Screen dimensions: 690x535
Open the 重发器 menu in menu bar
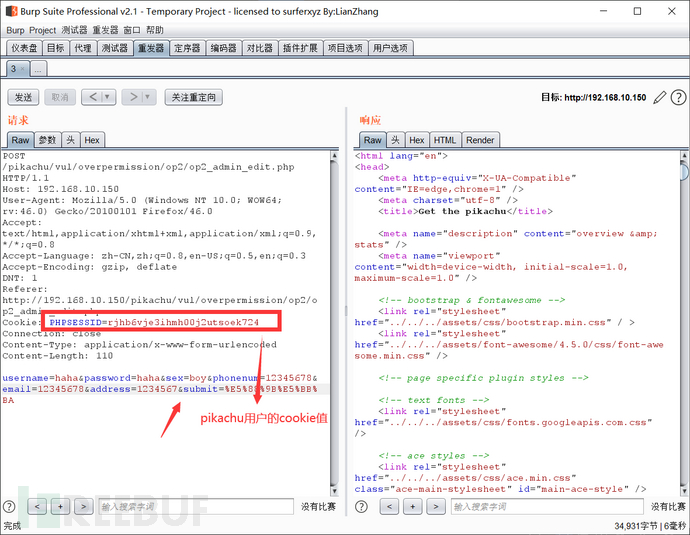click(x=105, y=30)
